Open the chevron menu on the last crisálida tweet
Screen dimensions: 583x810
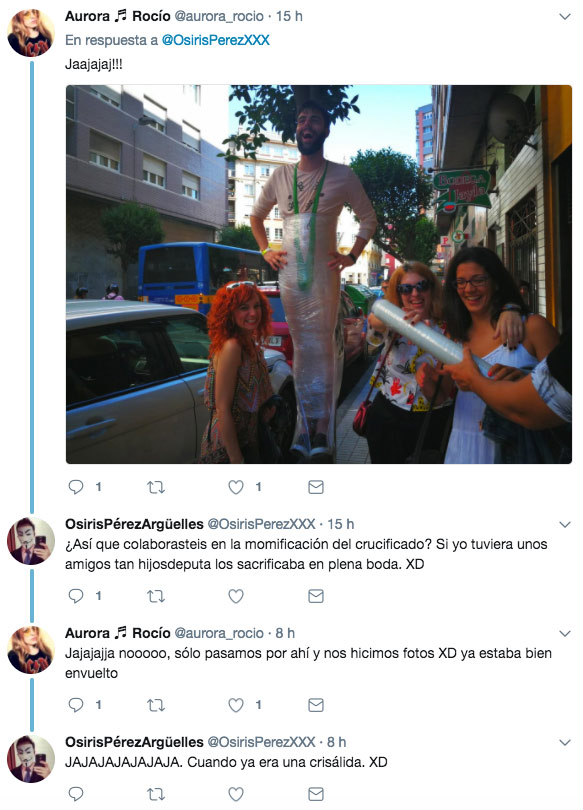565,742
